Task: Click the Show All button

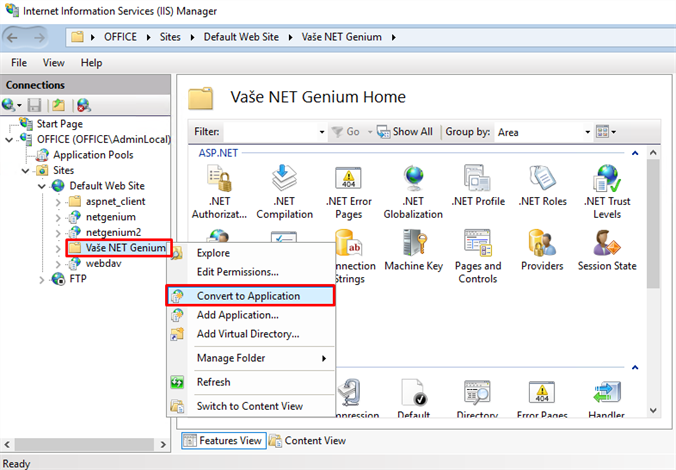Action: click(404, 132)
